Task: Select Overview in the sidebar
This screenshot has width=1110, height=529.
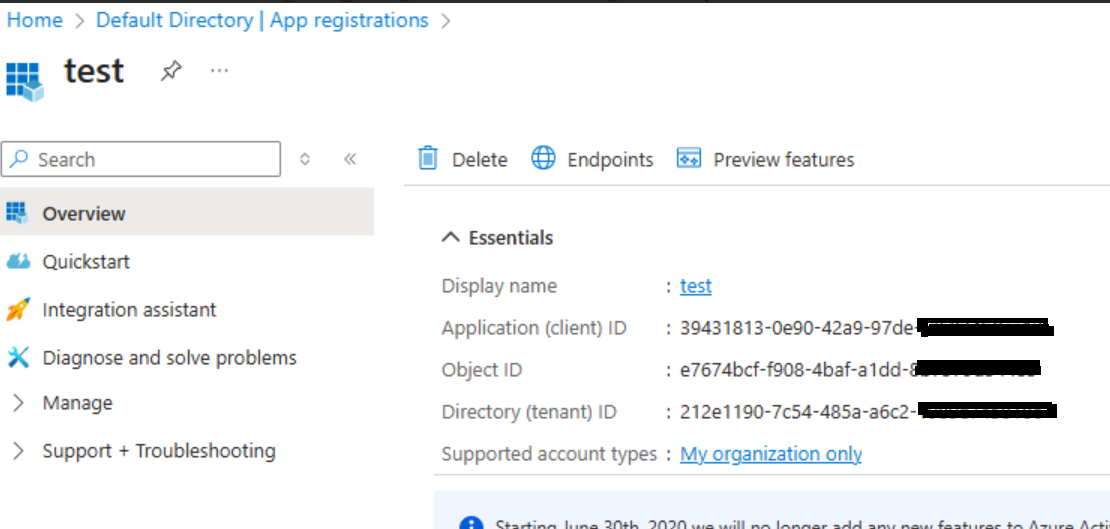Action: coord(187,212)
